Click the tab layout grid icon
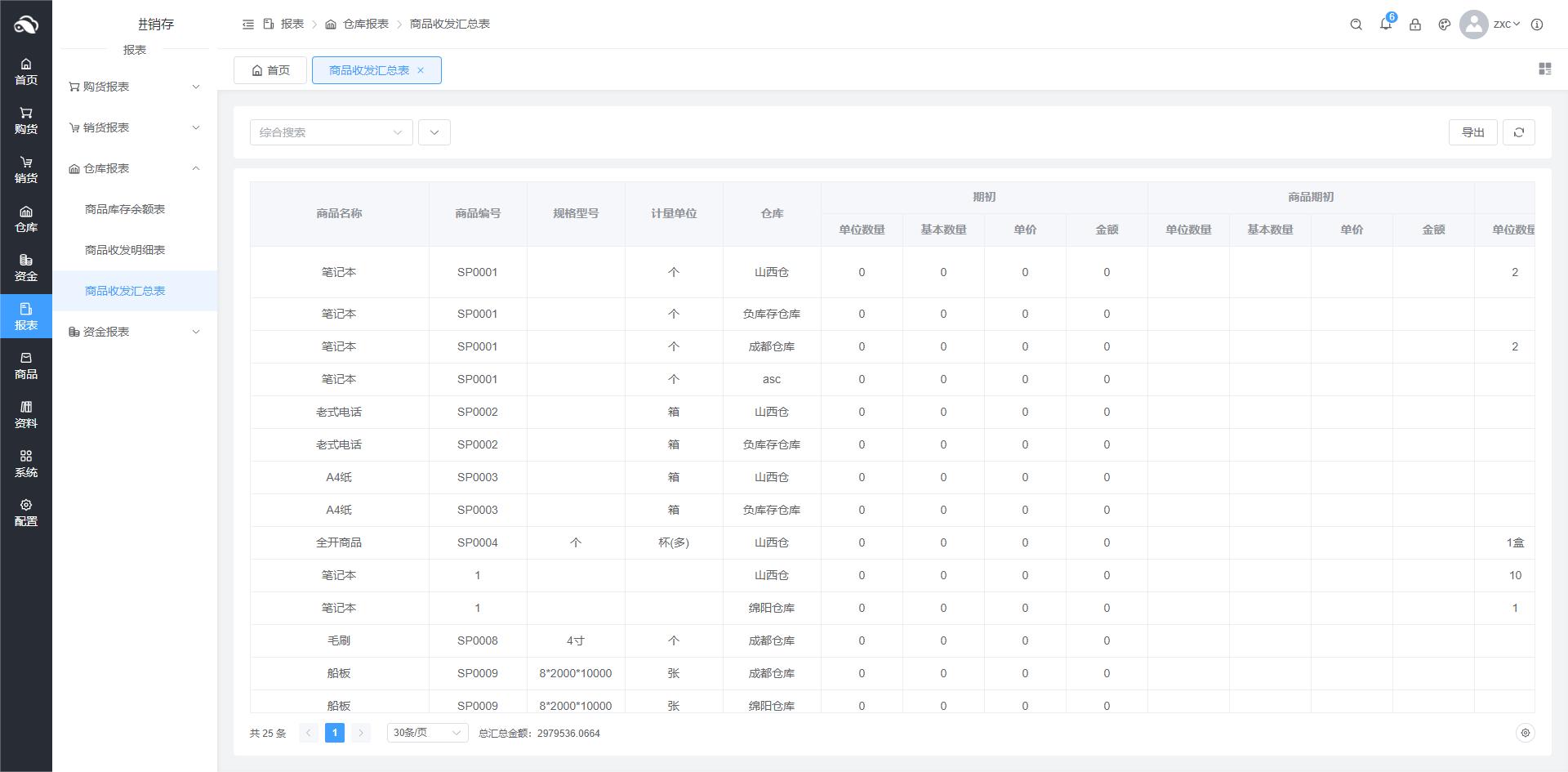1568x772 pixels. [1544, 69]
